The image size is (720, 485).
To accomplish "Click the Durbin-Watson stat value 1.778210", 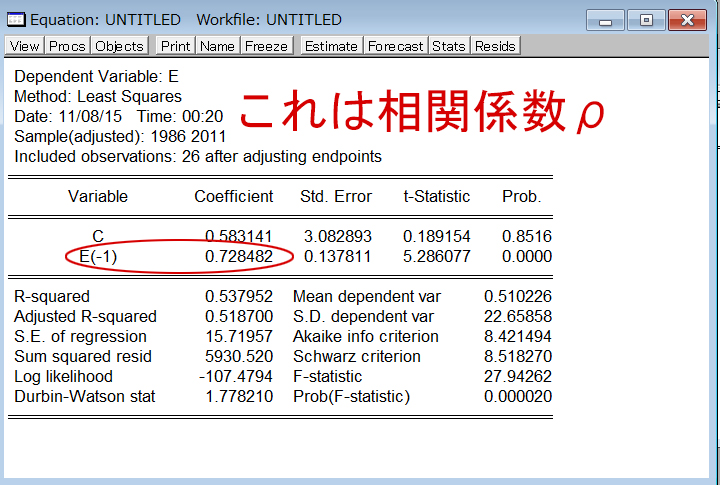I will pos(239,397).
